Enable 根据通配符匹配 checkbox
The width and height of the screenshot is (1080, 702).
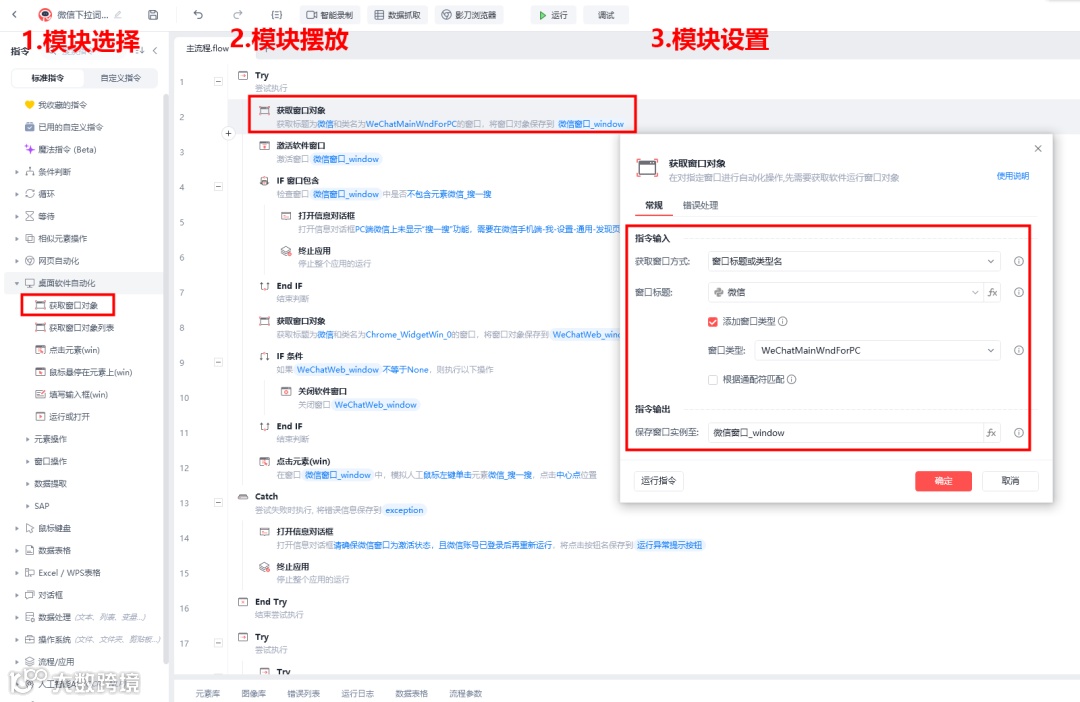click(x=713, y=379)
